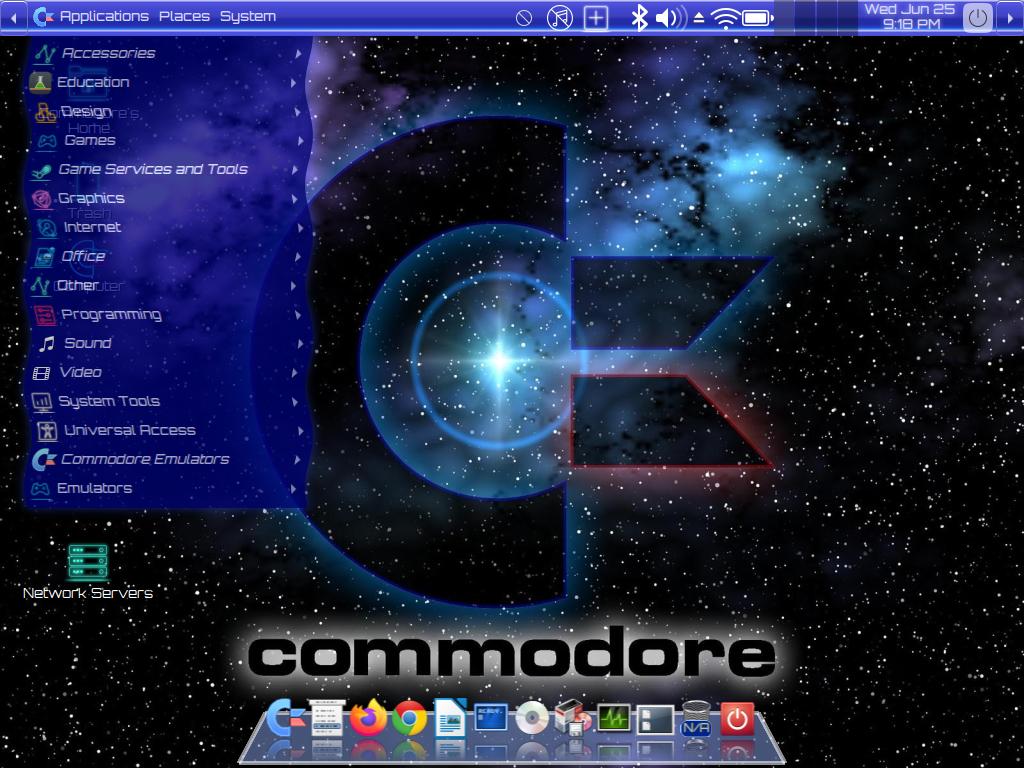Launch LibreOffice Writer from the dock
The width and height of the screenshot is (1024, 768).
click(x=450, y=718)
